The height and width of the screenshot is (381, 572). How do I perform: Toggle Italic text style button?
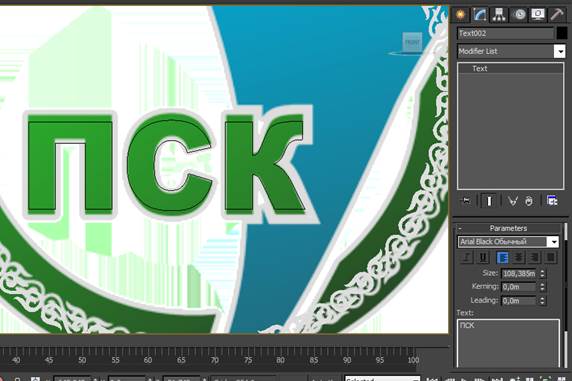click(466, 257)
